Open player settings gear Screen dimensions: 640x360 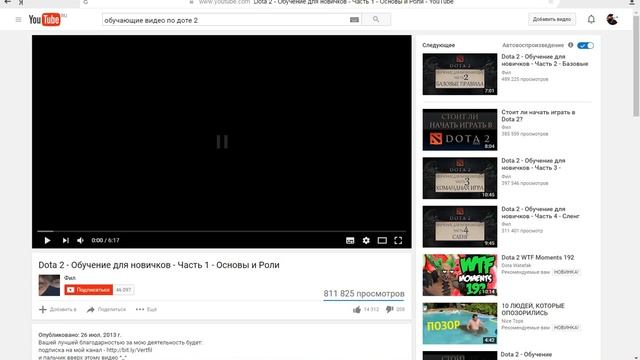point(366,240)
